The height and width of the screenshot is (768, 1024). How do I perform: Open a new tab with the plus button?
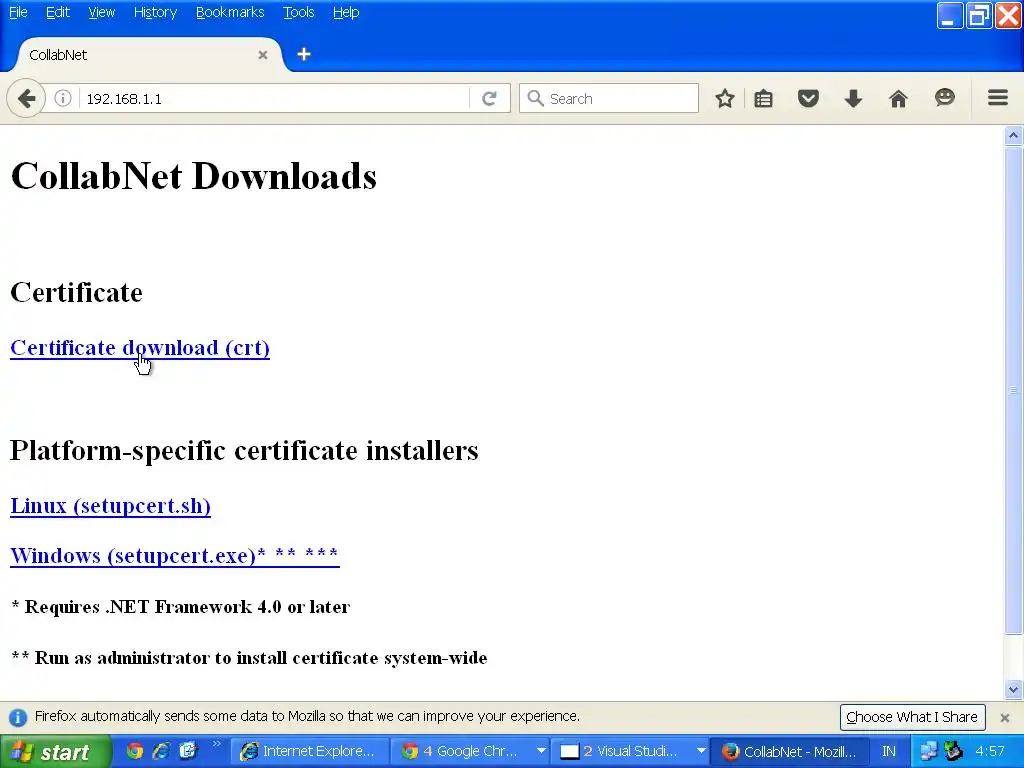(304, 54)
